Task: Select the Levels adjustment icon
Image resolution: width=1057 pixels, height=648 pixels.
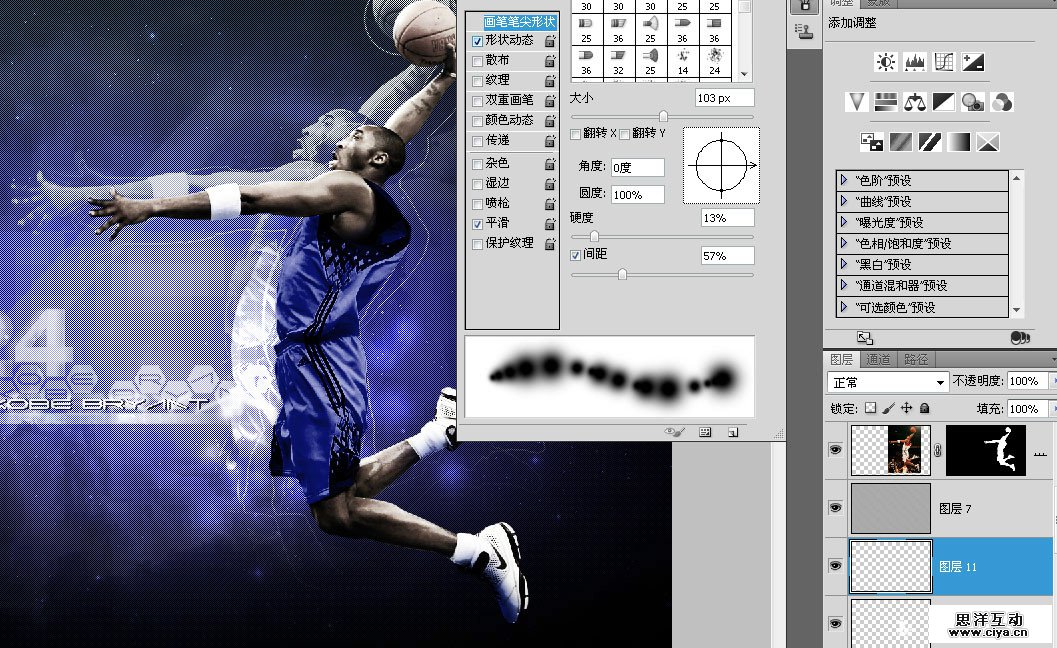Action: click(915, 61)
